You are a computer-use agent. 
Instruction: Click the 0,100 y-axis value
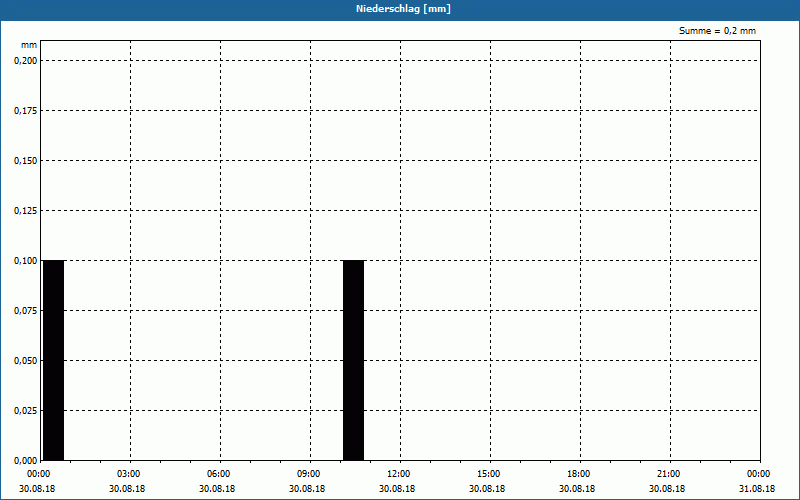(26, 261)
